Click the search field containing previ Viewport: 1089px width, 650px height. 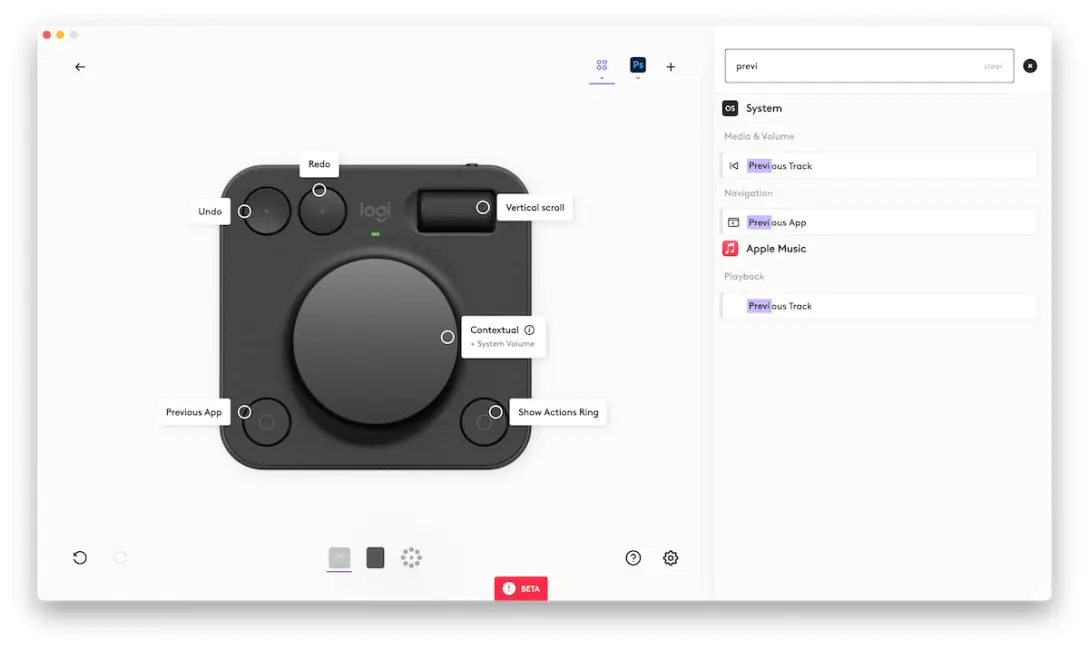pyautogui.click(x=869, y=66)
